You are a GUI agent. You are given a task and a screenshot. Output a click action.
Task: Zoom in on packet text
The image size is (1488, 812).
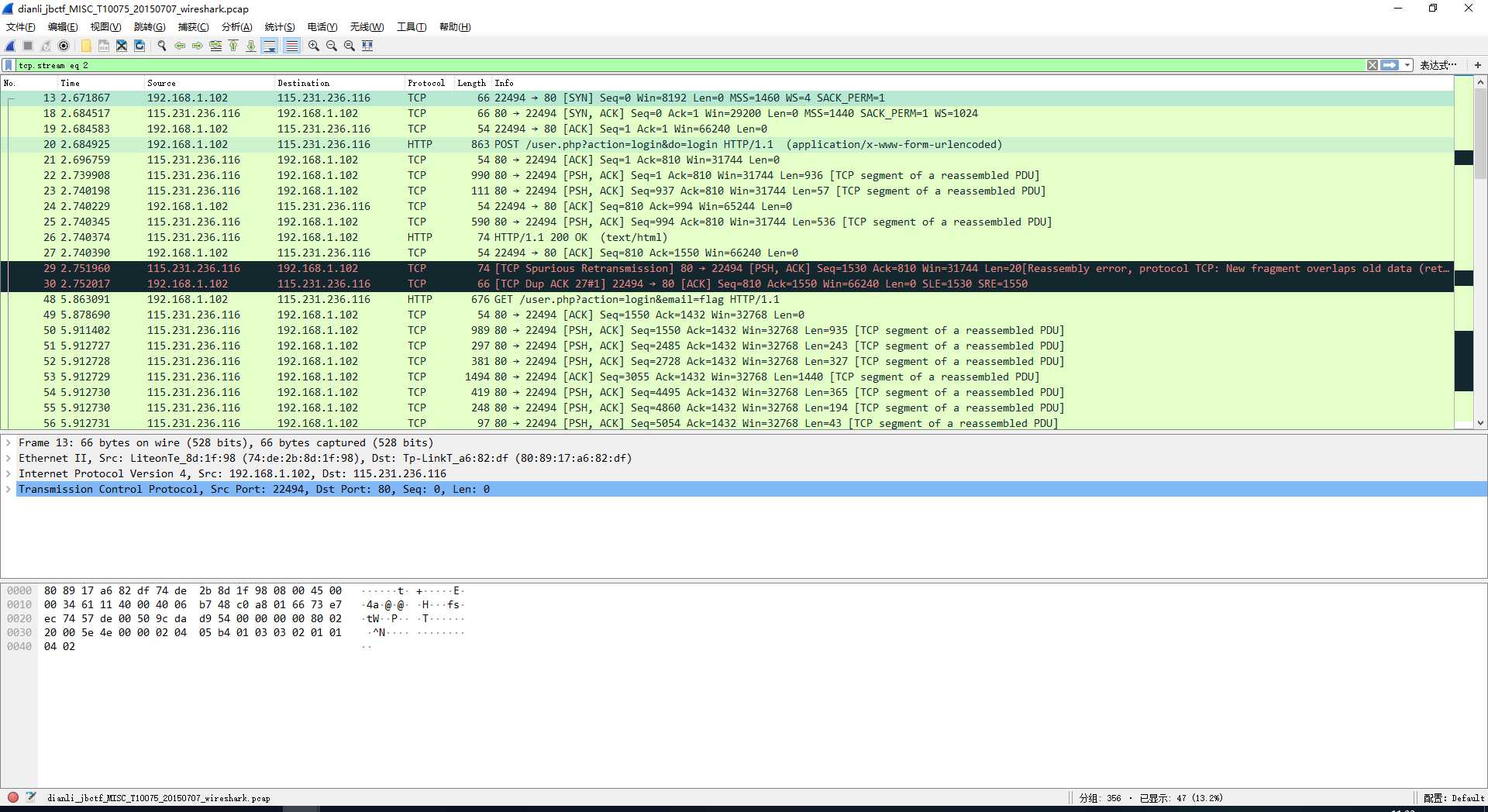[x=314, y=46]
